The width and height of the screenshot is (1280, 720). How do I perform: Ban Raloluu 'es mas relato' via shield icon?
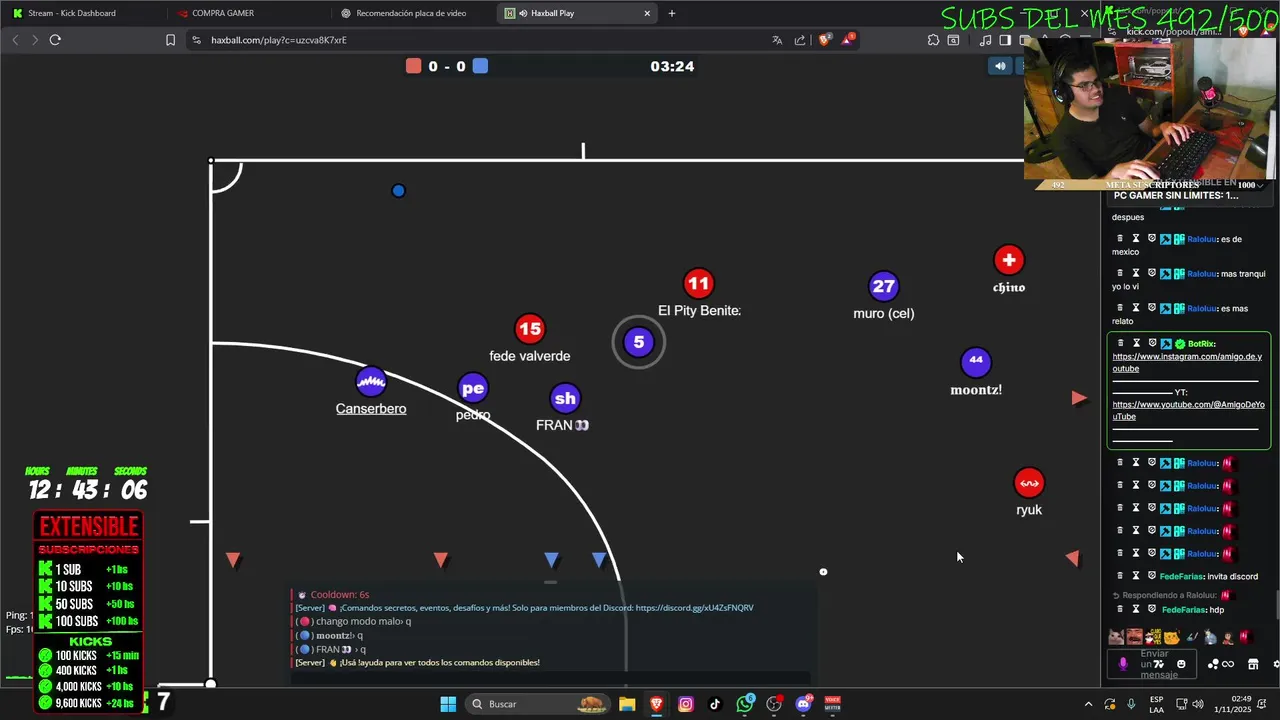tap(1152, 308)
